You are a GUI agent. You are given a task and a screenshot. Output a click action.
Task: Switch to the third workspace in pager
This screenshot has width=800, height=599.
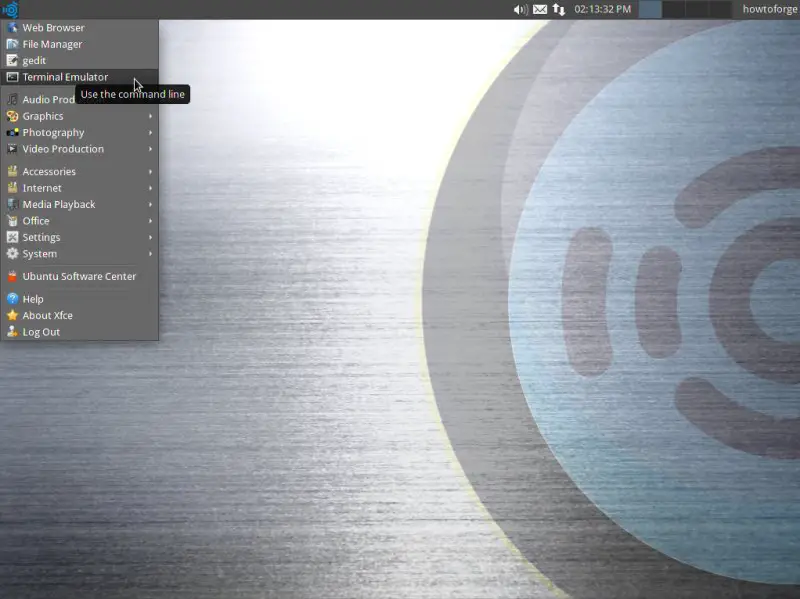pos(696,9)
